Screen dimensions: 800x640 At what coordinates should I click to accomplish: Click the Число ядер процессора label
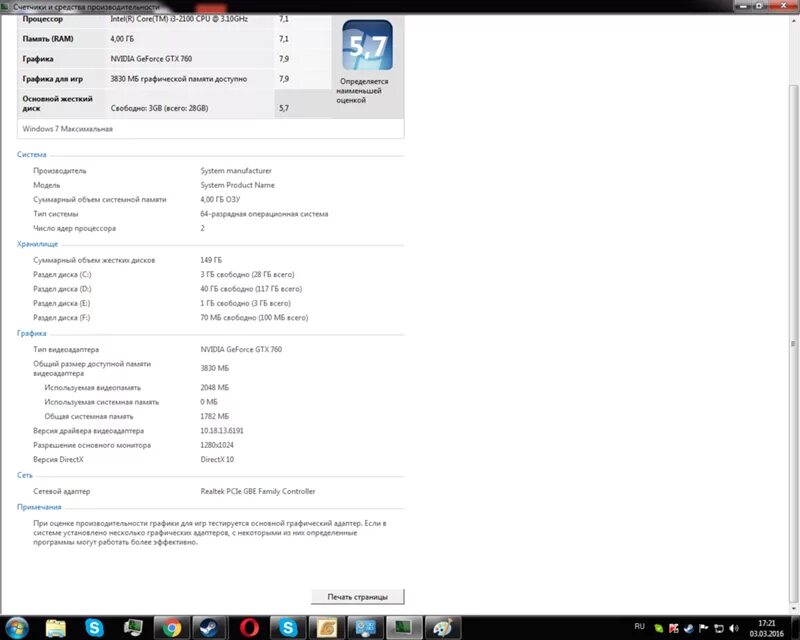point(74,228)
